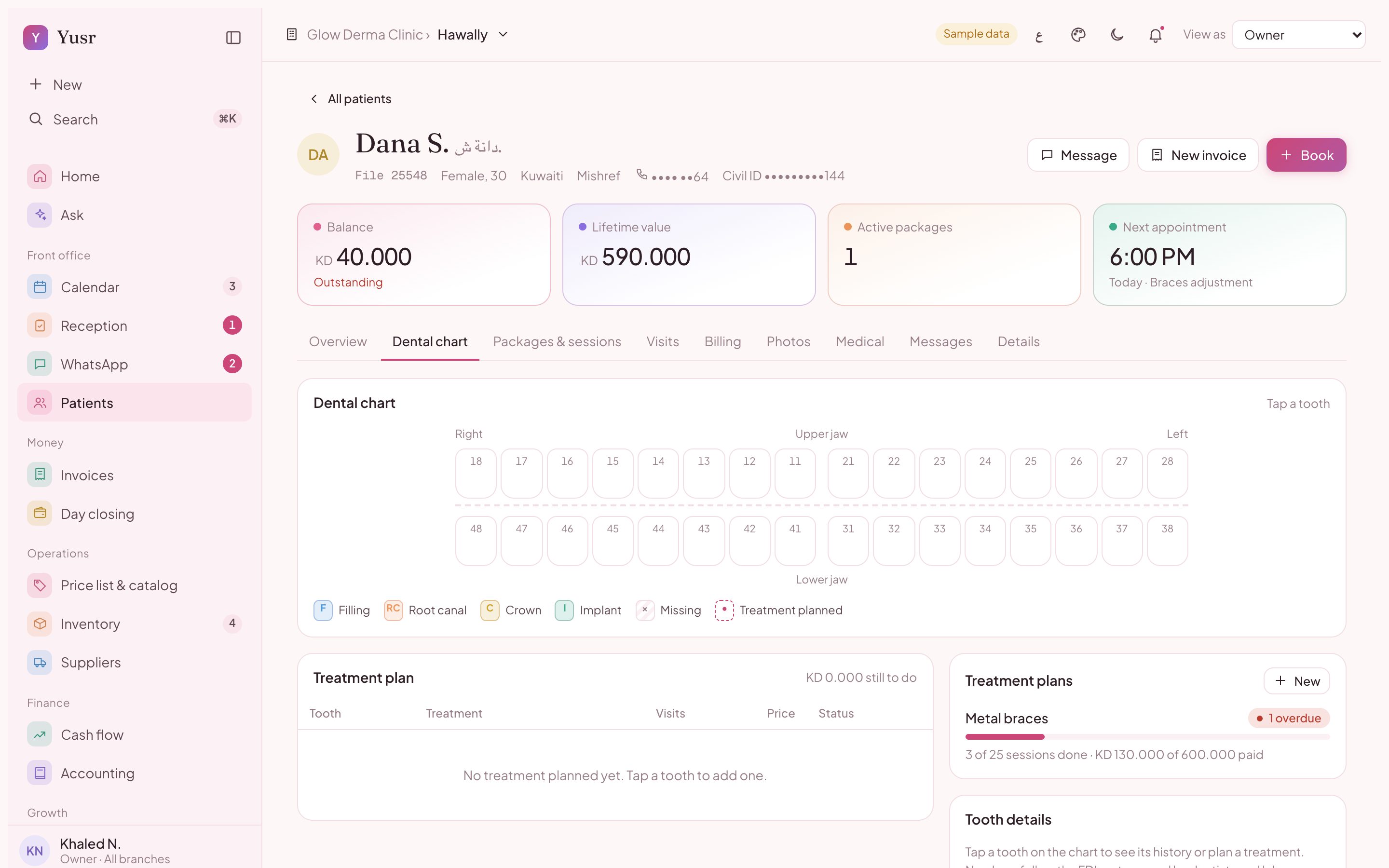1389x868 pixels.
Task: Toggle dark mode moon icon
Action: [x=1117, y=35]
